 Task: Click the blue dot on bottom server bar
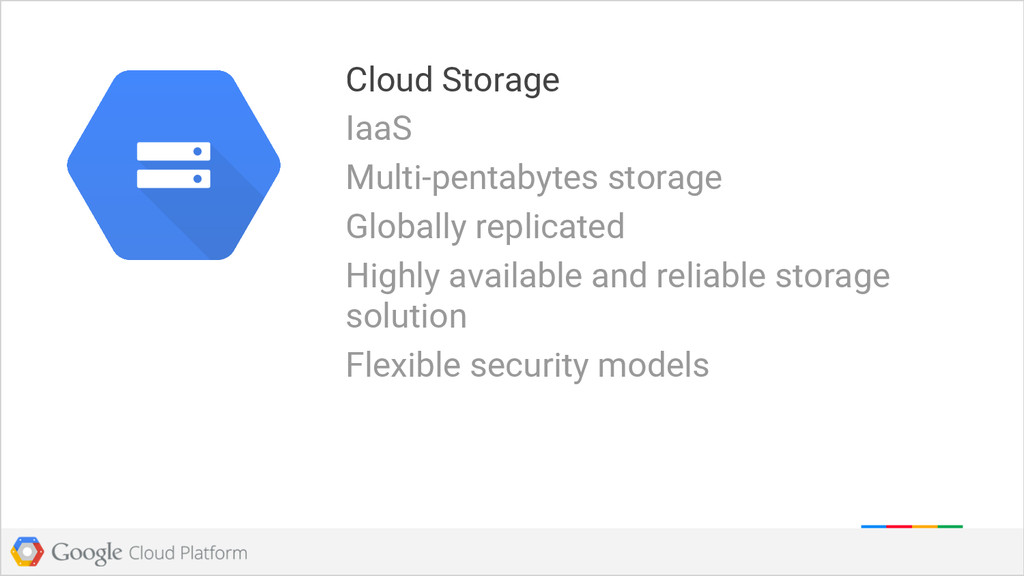[197, 179]
